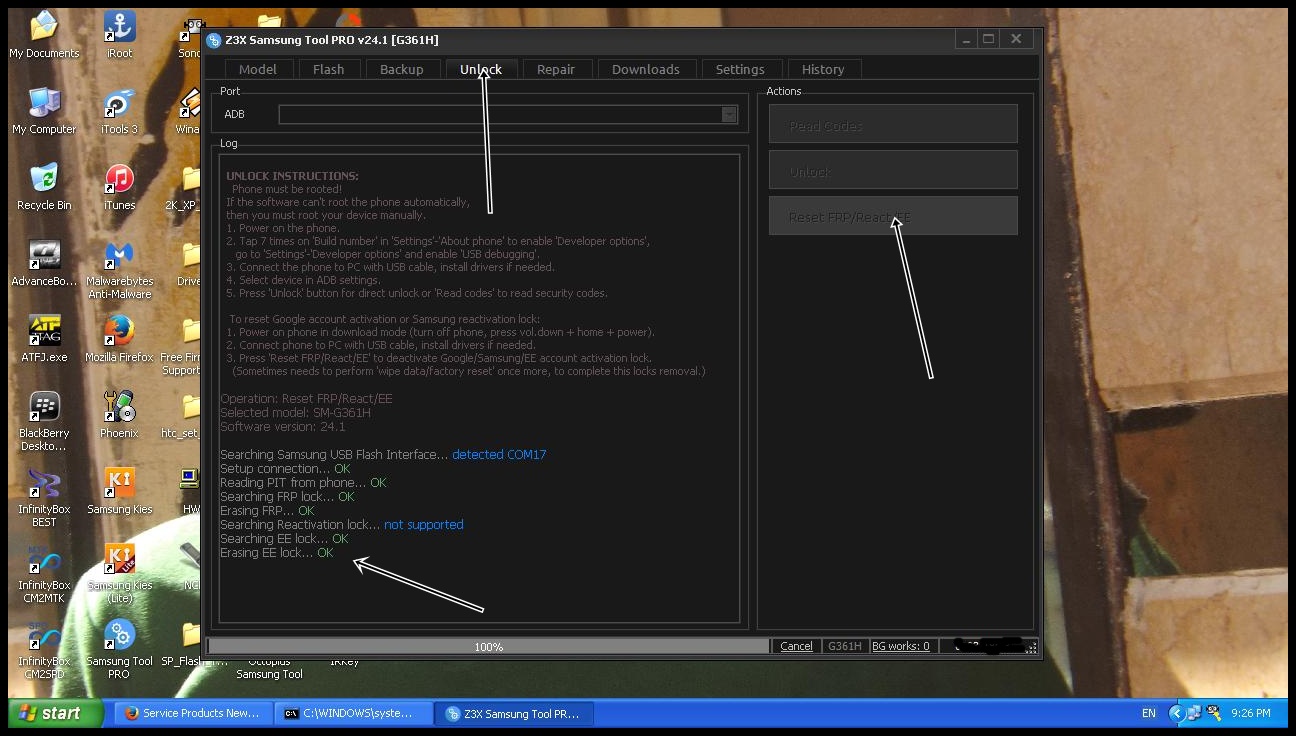Click the BG works: 0 link
The height and width of the screenshot is (736, 1296).
pyautogui.click(x=901, y=646)
